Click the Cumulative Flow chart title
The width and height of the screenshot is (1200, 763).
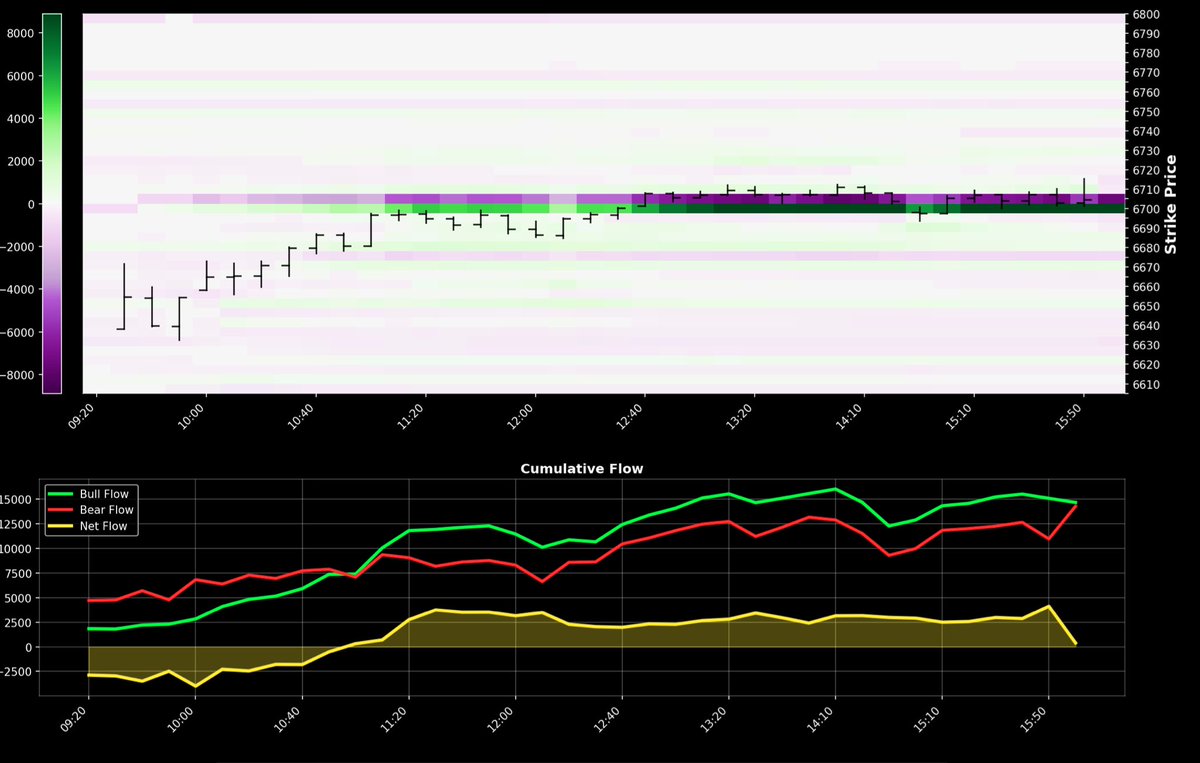click(x=581, y=468)
